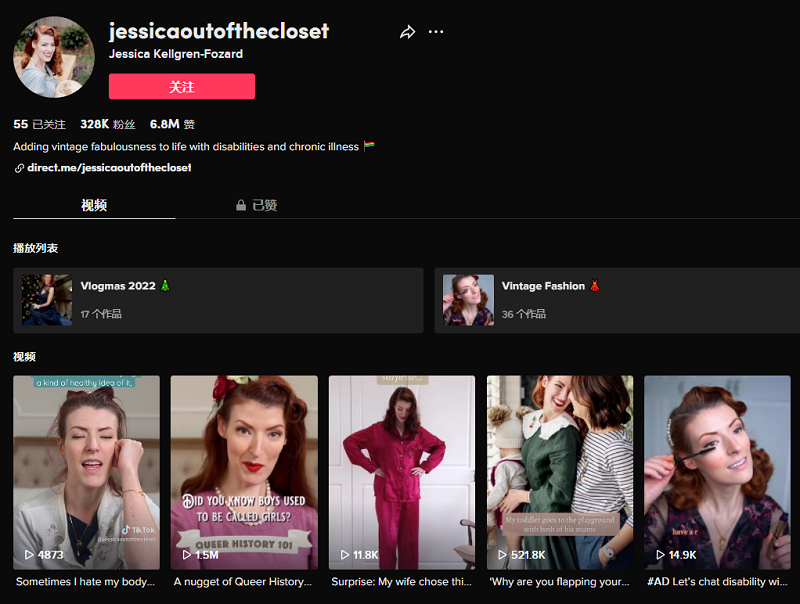Click the link icon beside direct.me URL
Screen dimensions: 800x604
tap(19, 168)
